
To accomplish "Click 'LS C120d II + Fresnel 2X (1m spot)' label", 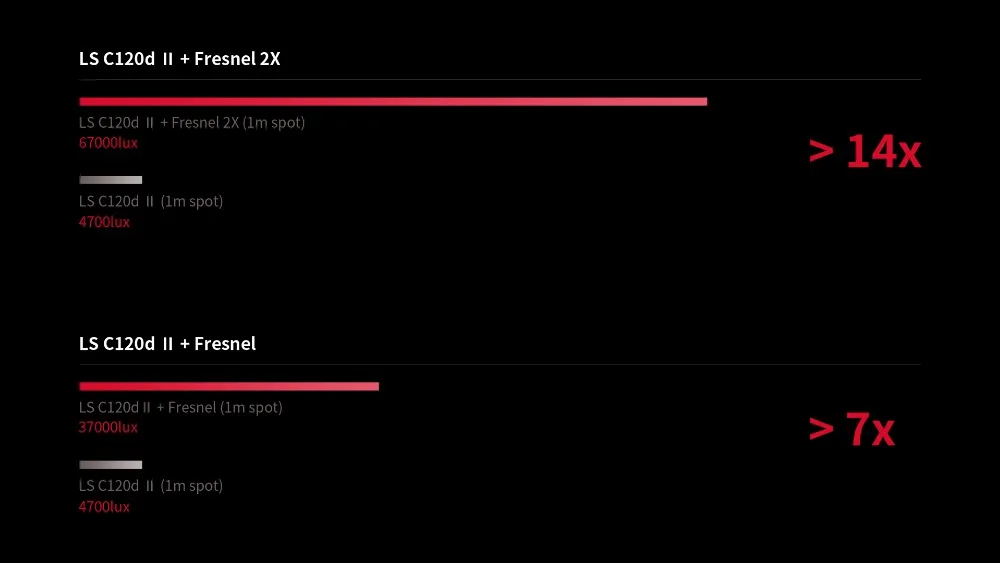I will pos(192,122).
